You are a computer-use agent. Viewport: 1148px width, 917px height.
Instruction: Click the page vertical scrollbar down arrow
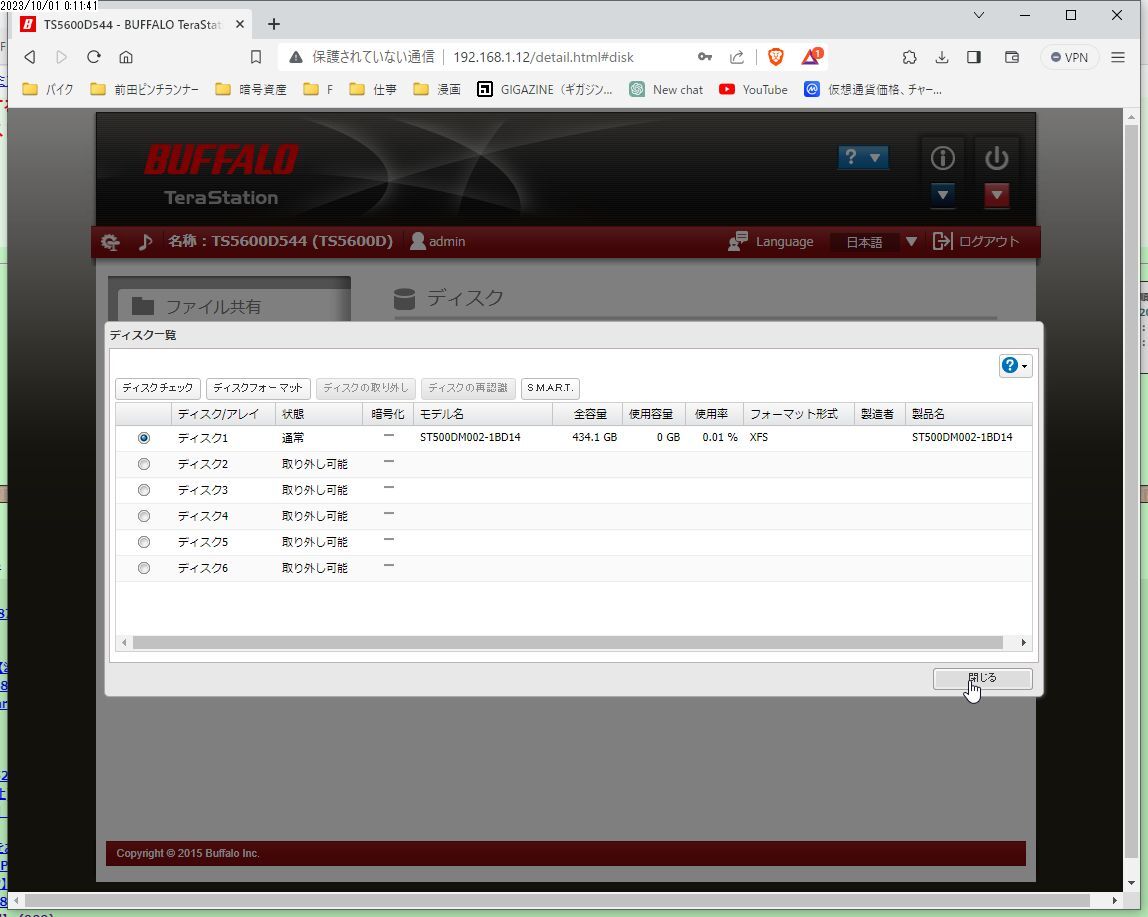click(x=1131, y=883)
